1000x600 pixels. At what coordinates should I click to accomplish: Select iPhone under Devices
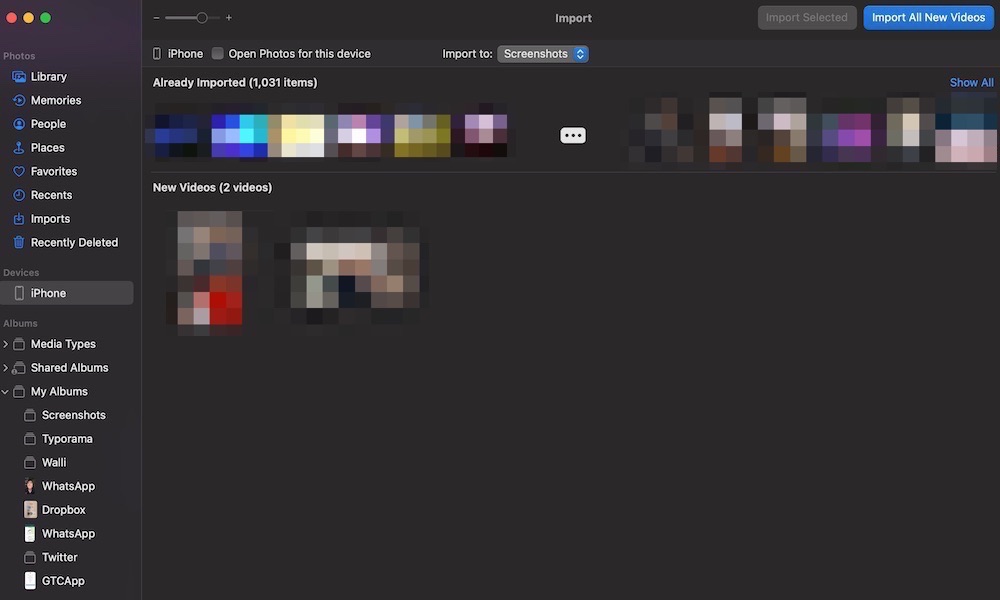67,293
